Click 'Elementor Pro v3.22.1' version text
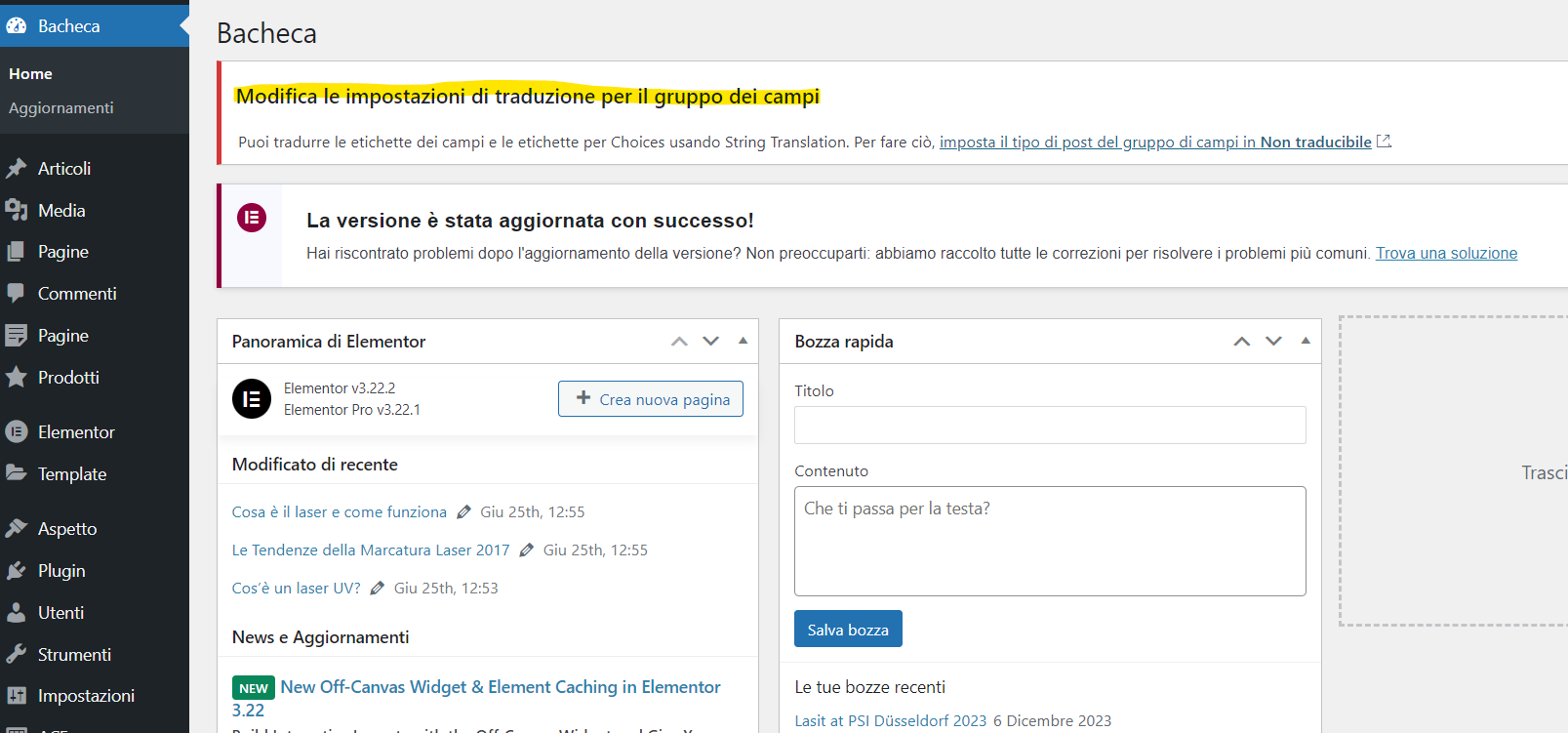The image size is (1568, 733). click(x=352, y=410)
